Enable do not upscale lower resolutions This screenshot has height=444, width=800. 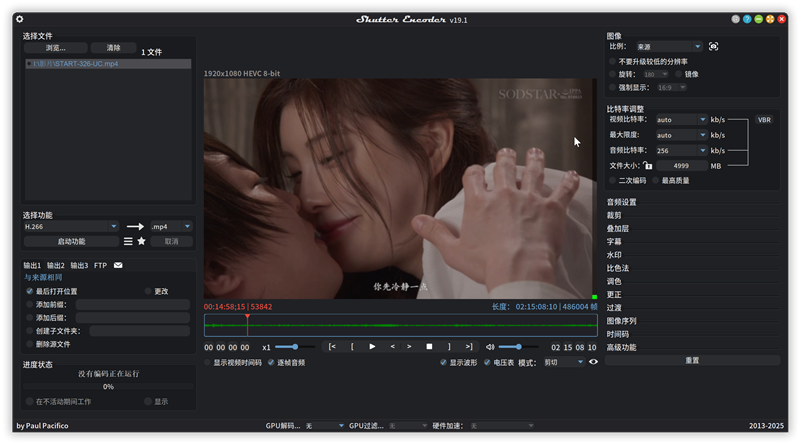pos(613,61)
